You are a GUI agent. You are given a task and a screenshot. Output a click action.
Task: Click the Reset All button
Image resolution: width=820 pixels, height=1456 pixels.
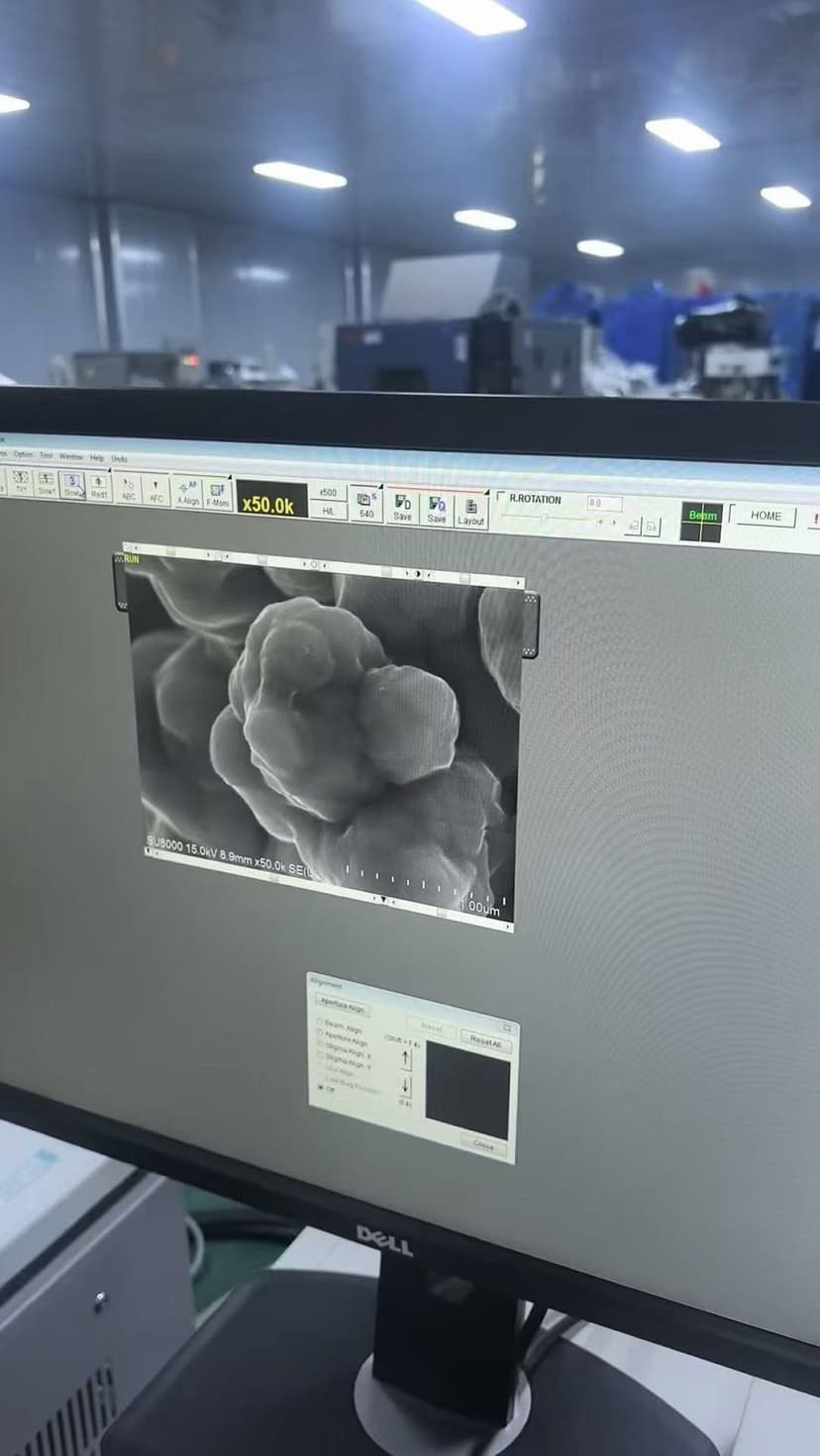coord(485,1041)
